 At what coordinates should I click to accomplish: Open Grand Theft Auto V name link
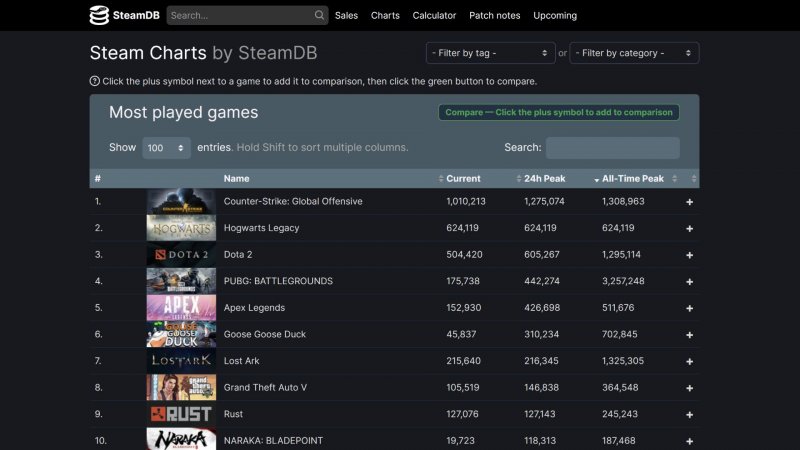click(265, 387)
